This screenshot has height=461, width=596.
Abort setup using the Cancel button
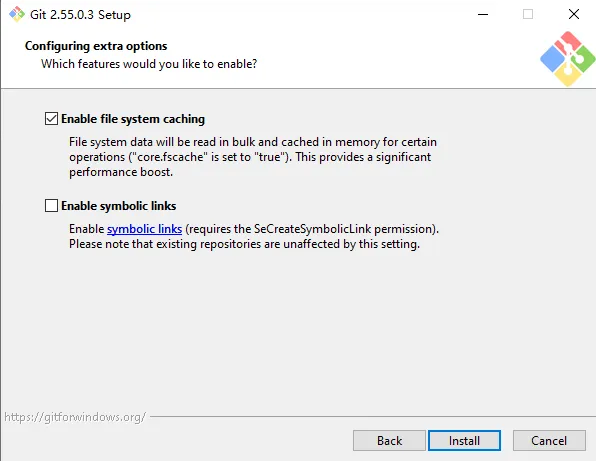[549, 440]
